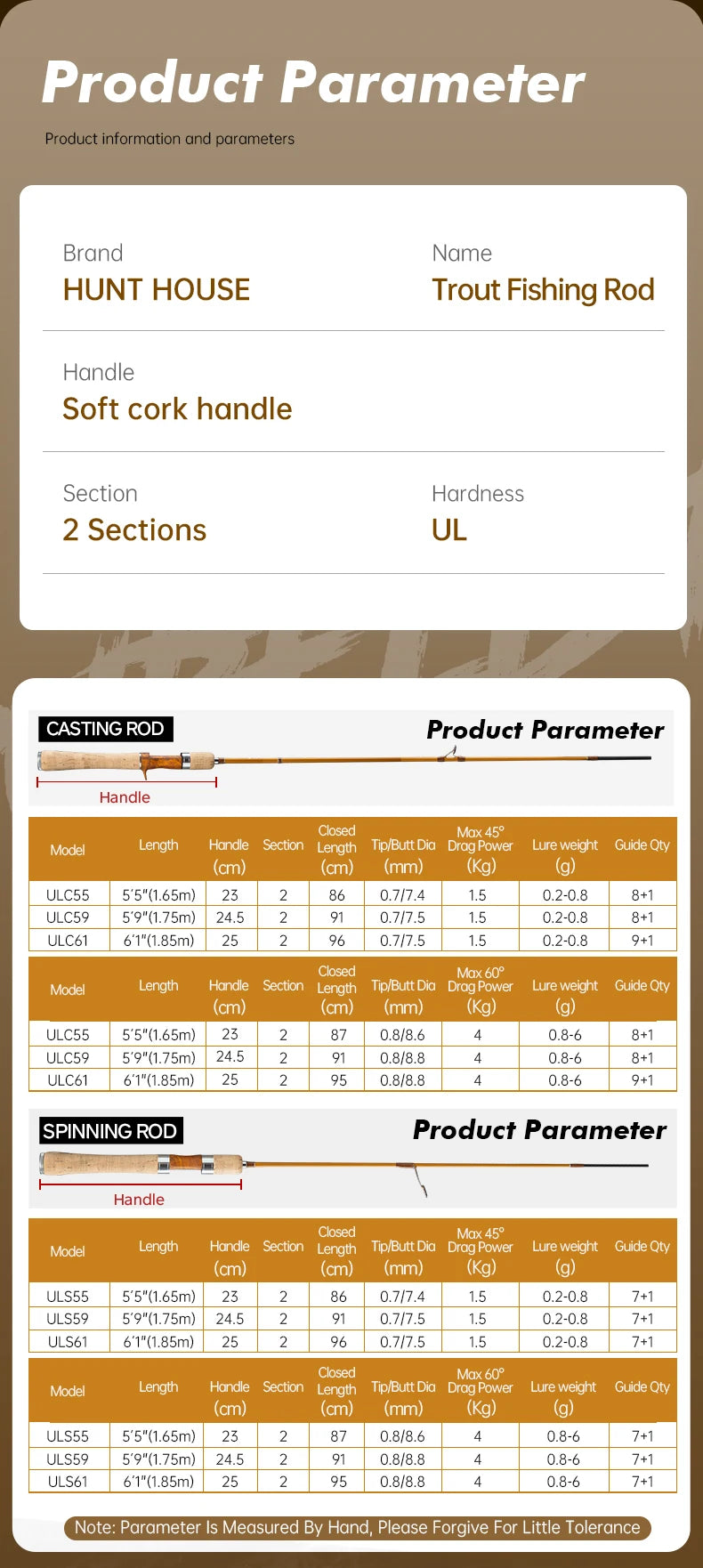This screenshot has width=703, height=1568.
Task: Select the CASTING ROD black label
Action: pos(105,729)
